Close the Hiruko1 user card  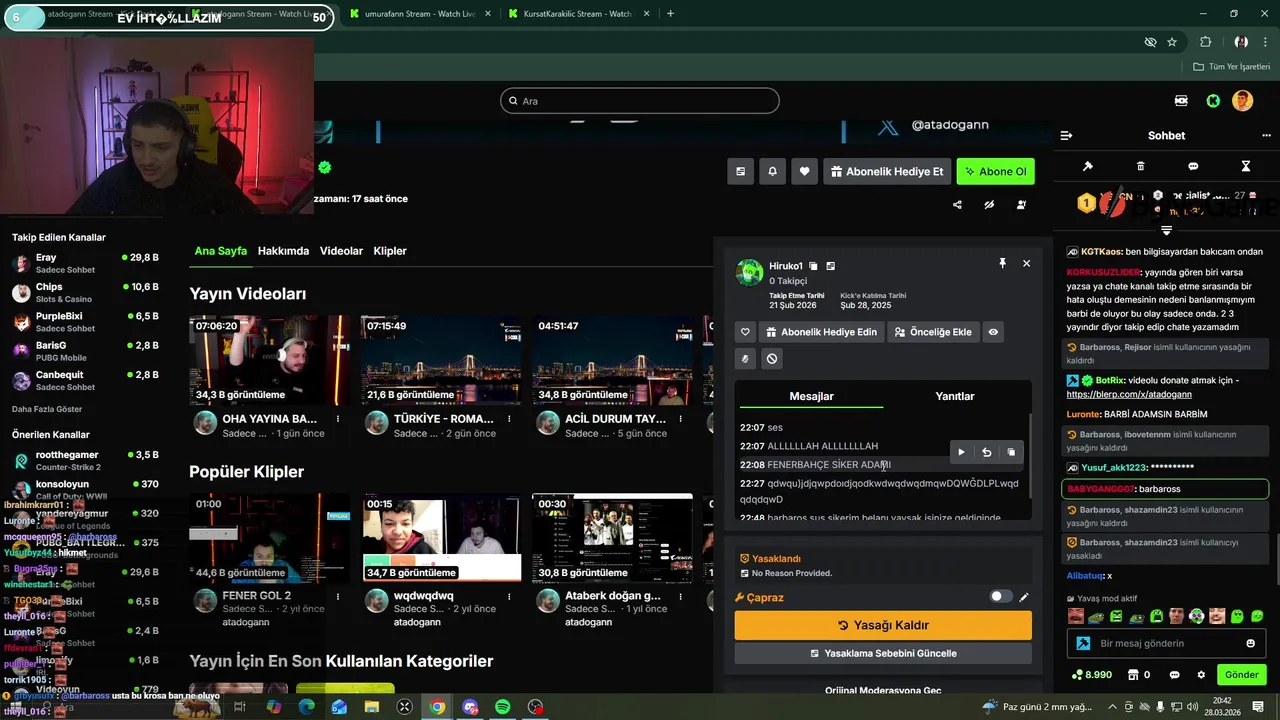click(x=1026, y=263)
